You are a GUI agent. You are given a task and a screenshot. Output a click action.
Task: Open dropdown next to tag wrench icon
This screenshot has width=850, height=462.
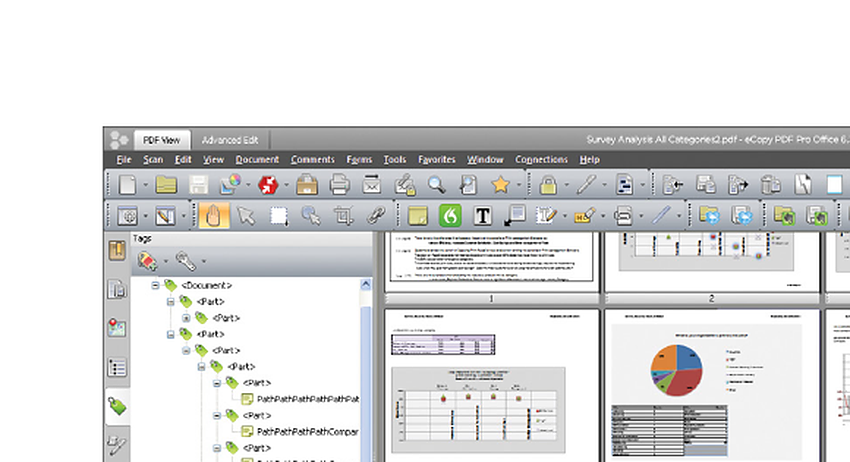[x=204, y=261]
